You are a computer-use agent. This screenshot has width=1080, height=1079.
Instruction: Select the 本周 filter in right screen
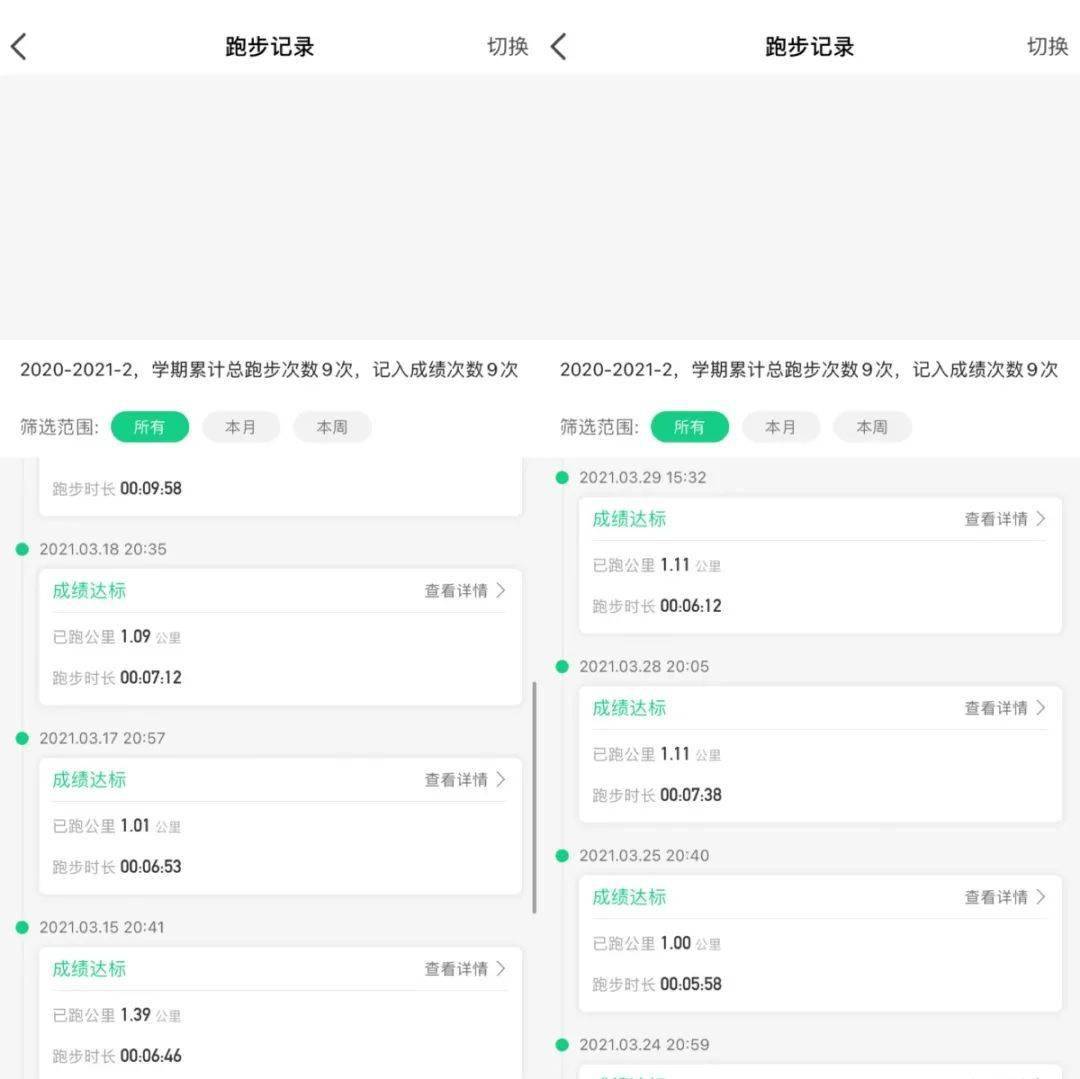point(873,427)
